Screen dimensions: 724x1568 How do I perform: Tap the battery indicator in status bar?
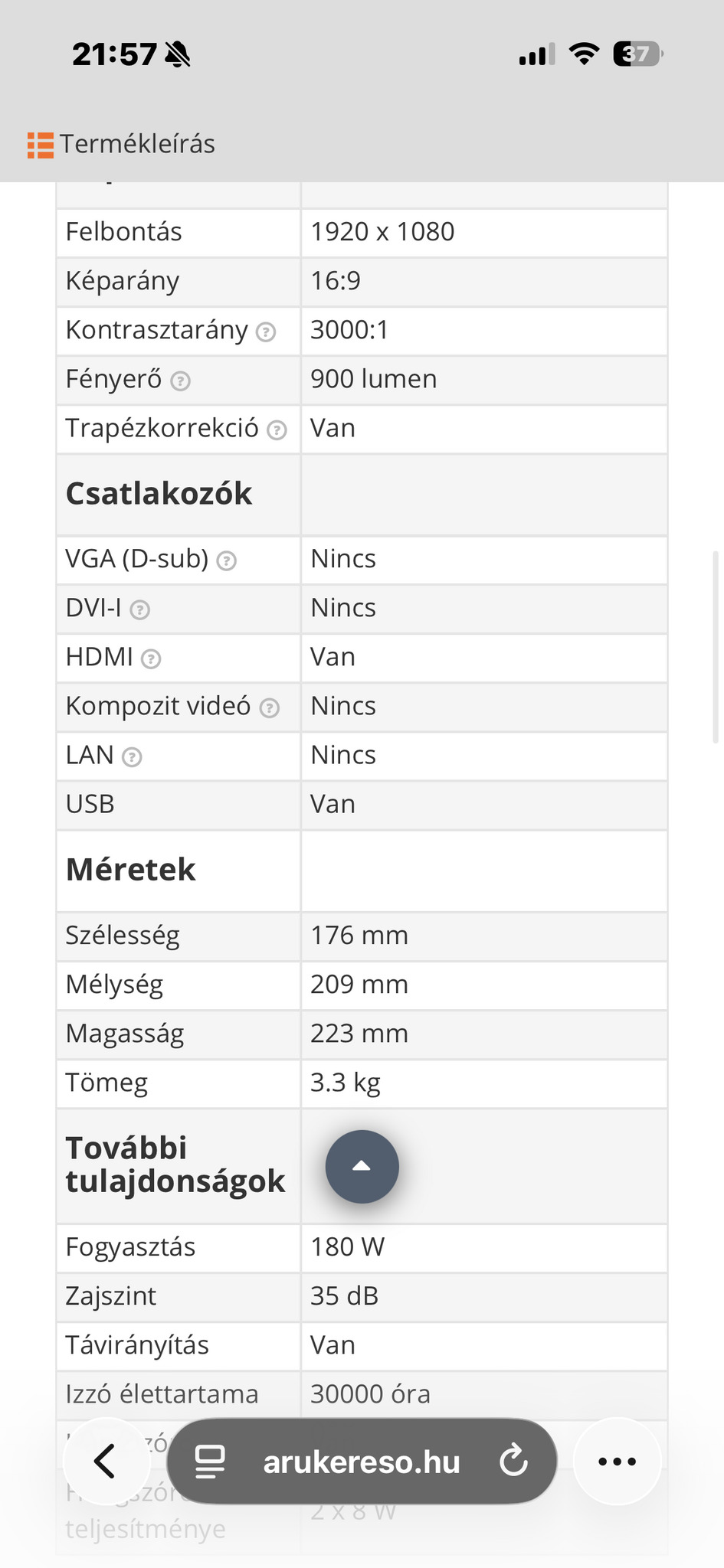(x=637, y=54)
